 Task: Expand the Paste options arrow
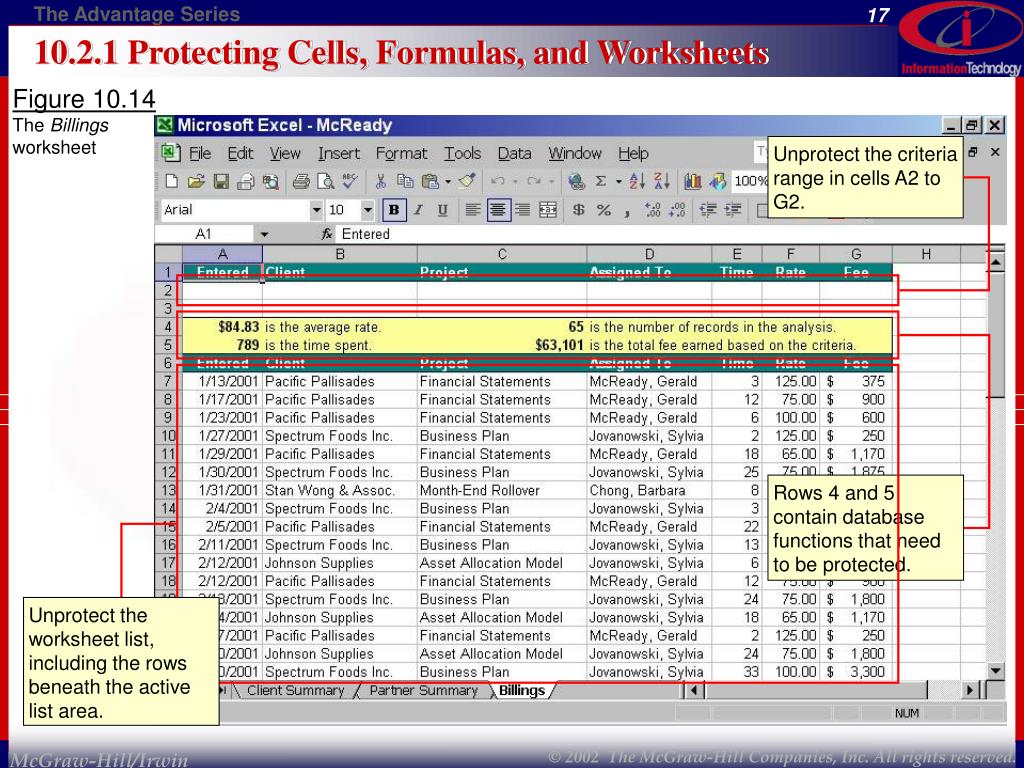(x=448, y=182)
